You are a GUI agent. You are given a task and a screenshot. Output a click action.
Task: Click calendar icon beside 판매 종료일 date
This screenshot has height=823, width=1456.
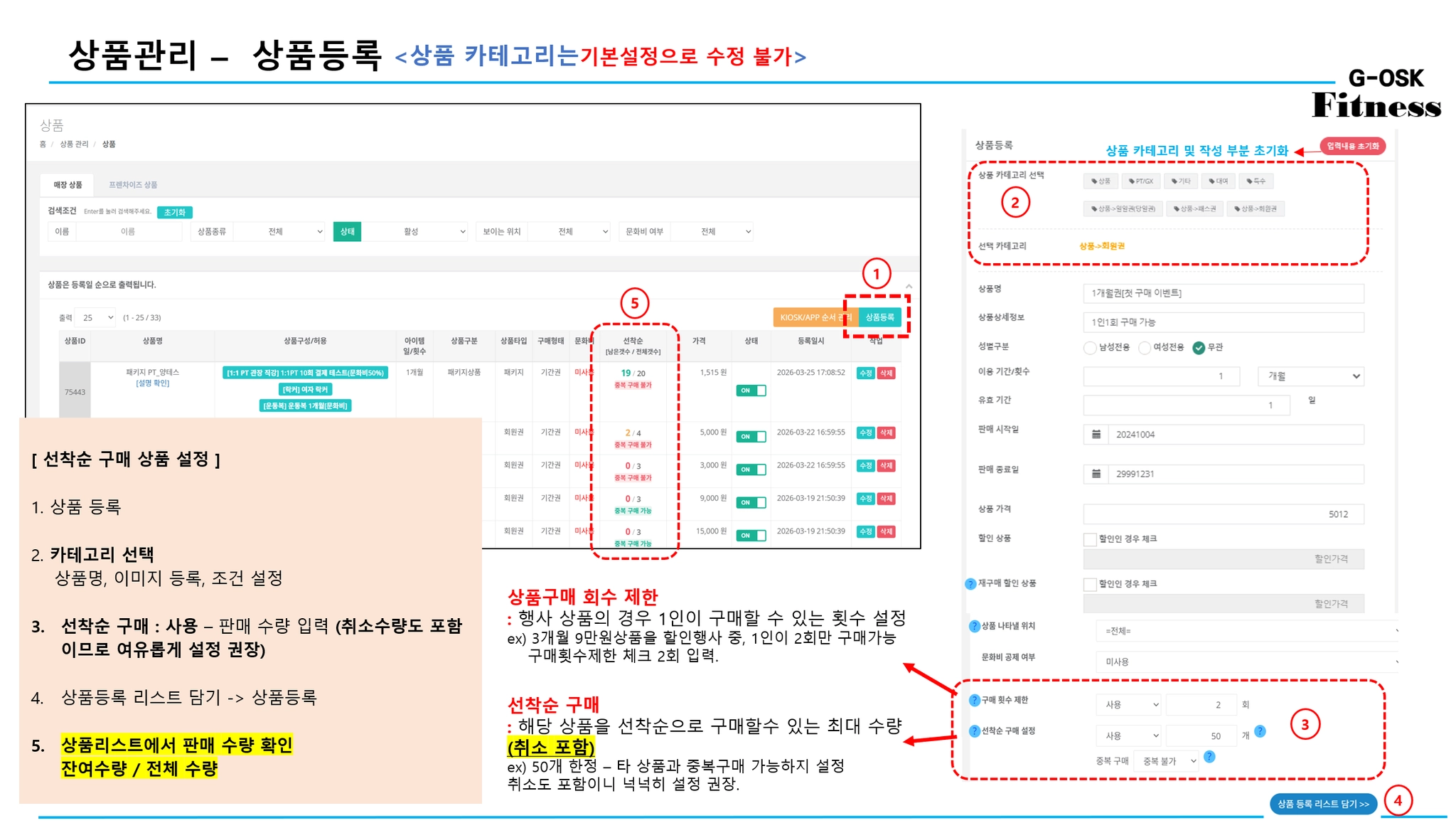pyautogui.click(x=1096, y=474)
